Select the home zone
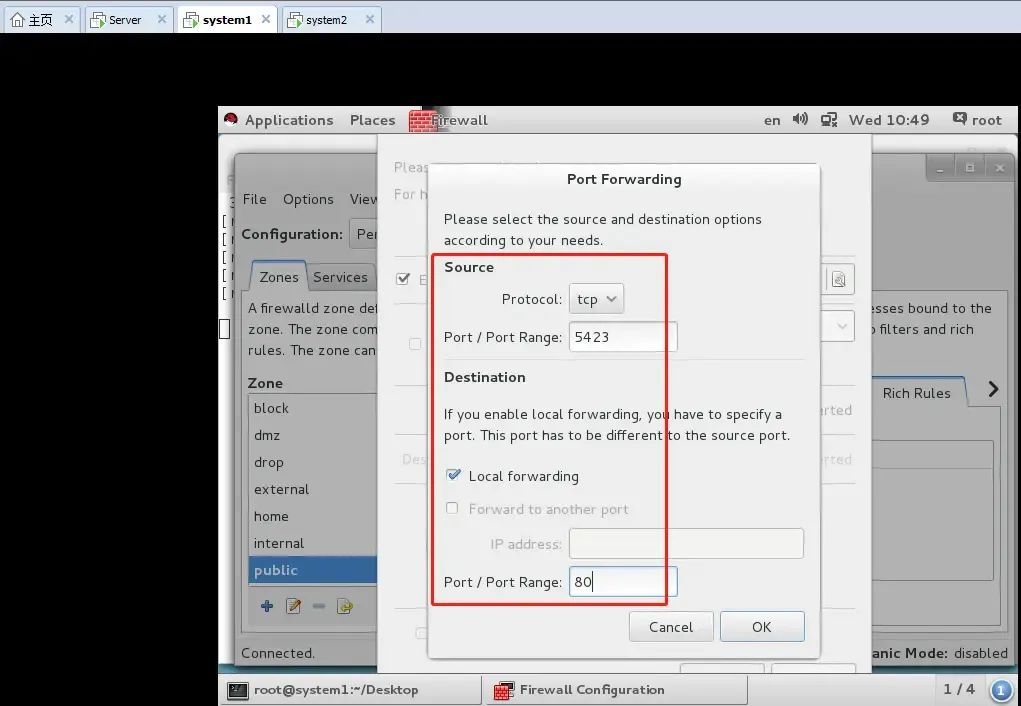This screenshot has width=1021, height=706. 313,516
